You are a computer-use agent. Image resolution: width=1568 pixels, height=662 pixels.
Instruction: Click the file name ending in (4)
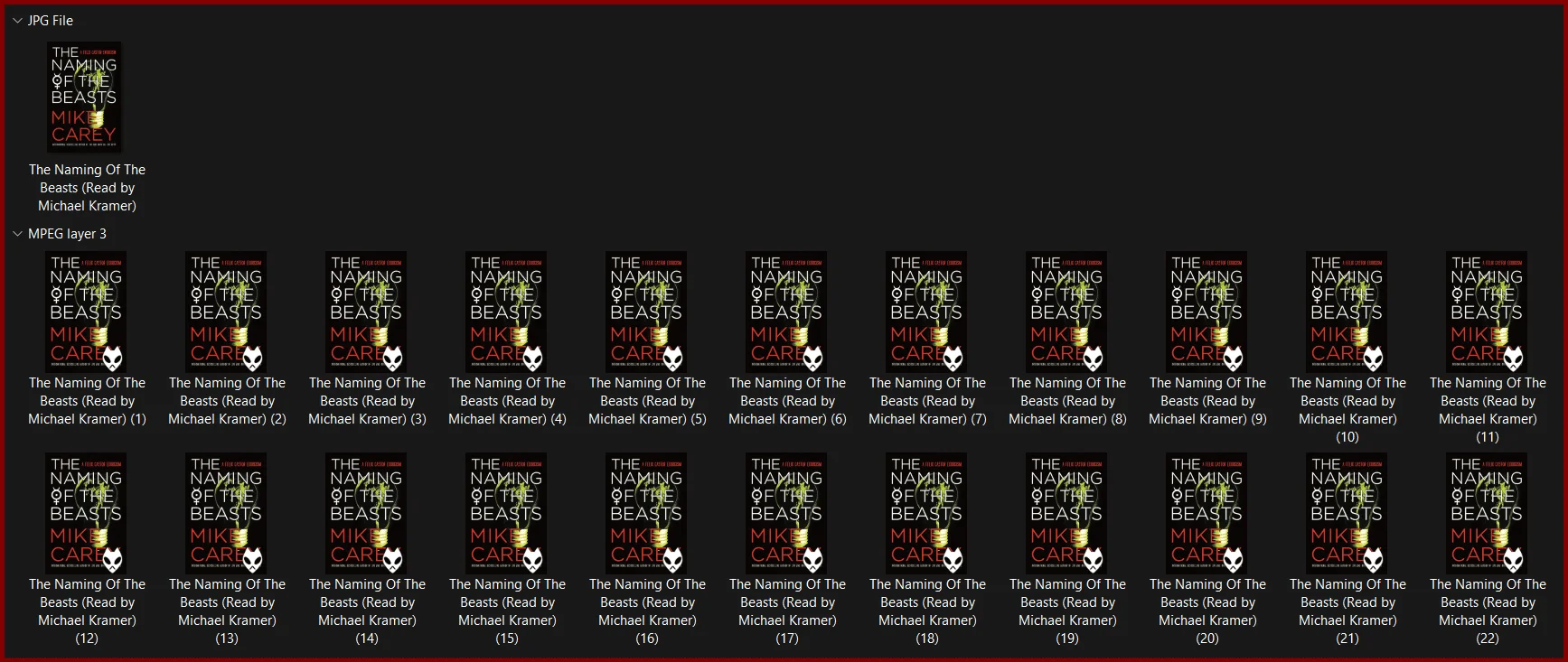coord(507,401)
